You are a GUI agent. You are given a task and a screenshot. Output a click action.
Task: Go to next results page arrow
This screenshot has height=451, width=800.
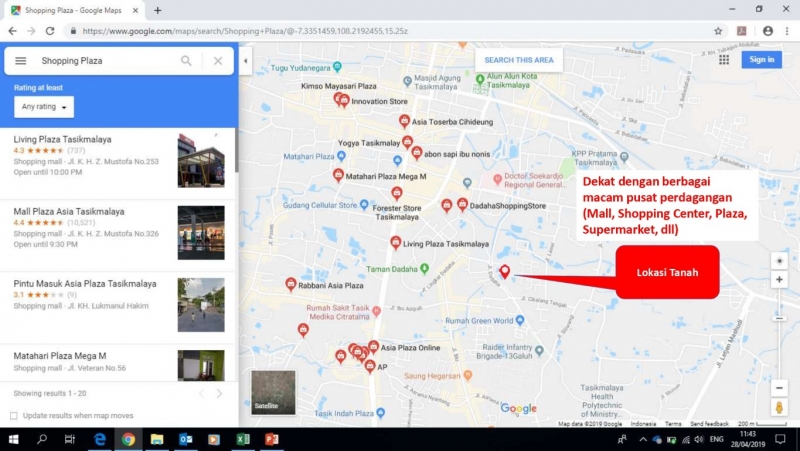click(x=219, y=393)
